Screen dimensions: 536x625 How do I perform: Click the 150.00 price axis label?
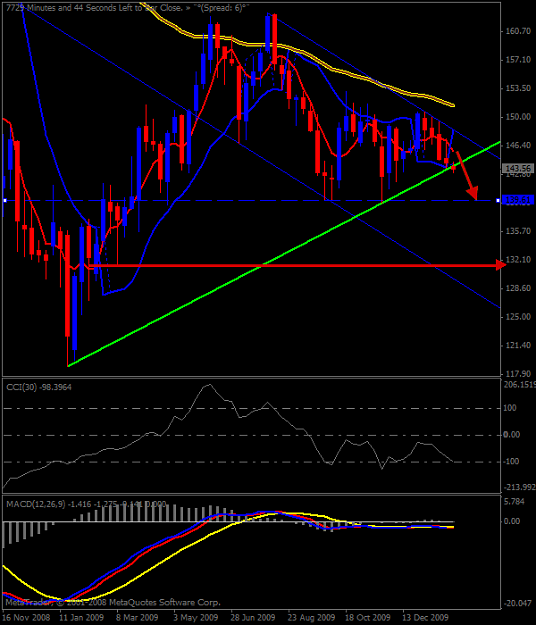click(518, 117)
